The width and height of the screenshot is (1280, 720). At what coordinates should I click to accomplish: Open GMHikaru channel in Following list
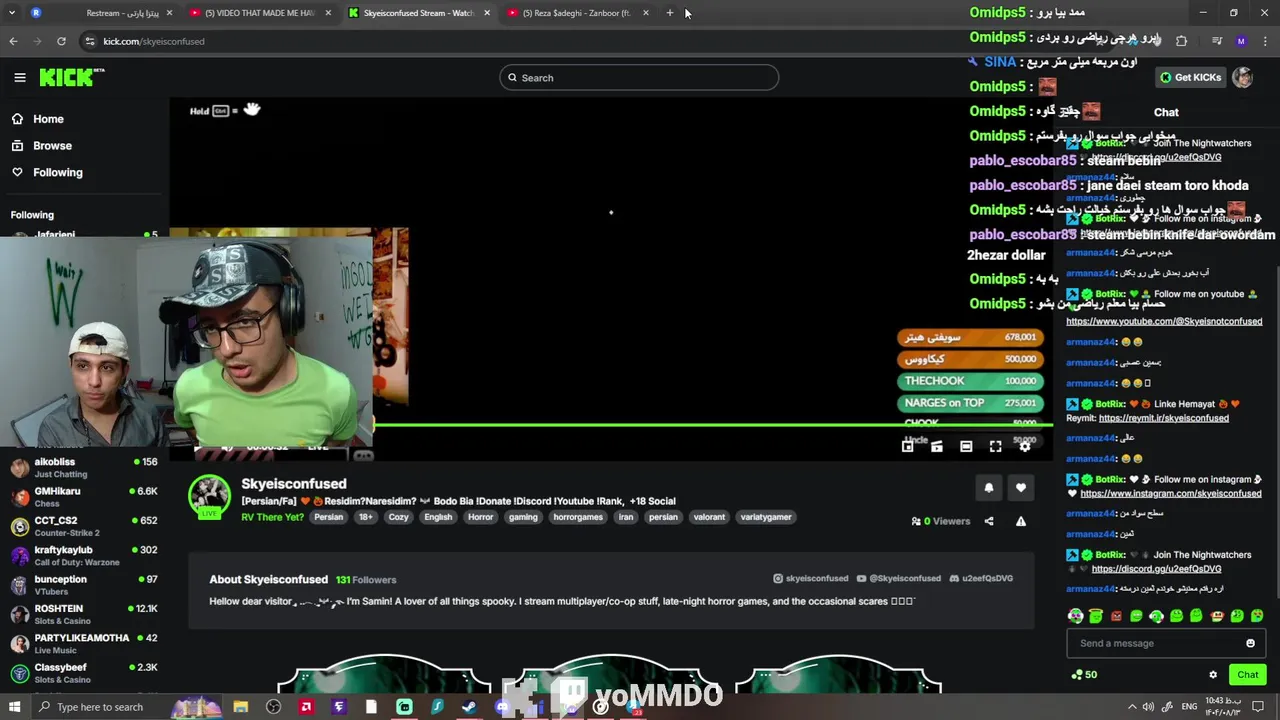(84, 497)
